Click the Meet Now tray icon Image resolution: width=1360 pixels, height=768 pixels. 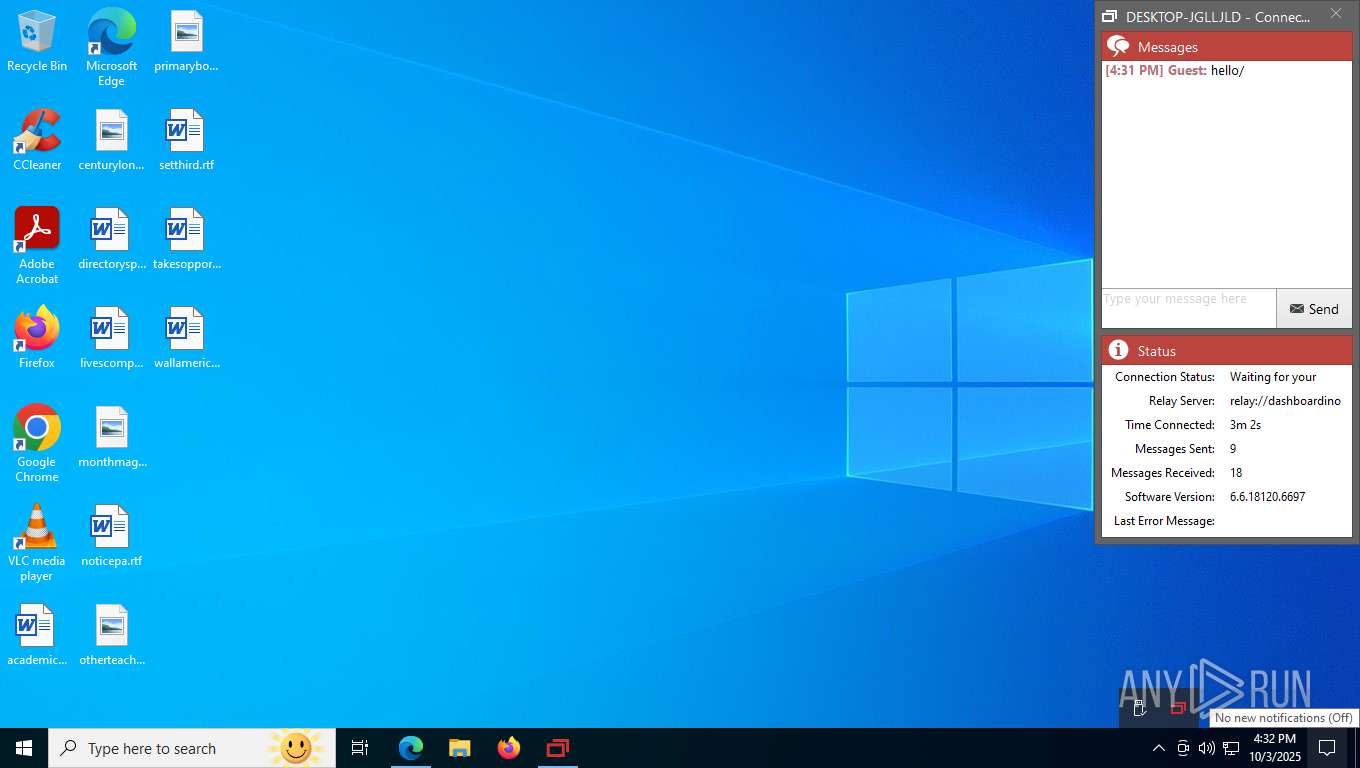click(1183, 748)
